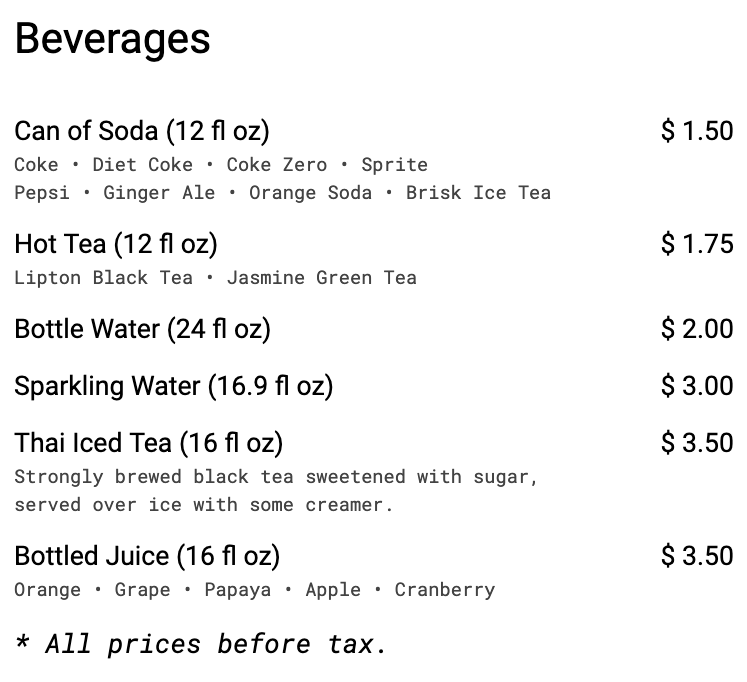Screen dimensions: 747x682
Task: Click the Bottled Juice $ 3.50 price
Action: 697,555
